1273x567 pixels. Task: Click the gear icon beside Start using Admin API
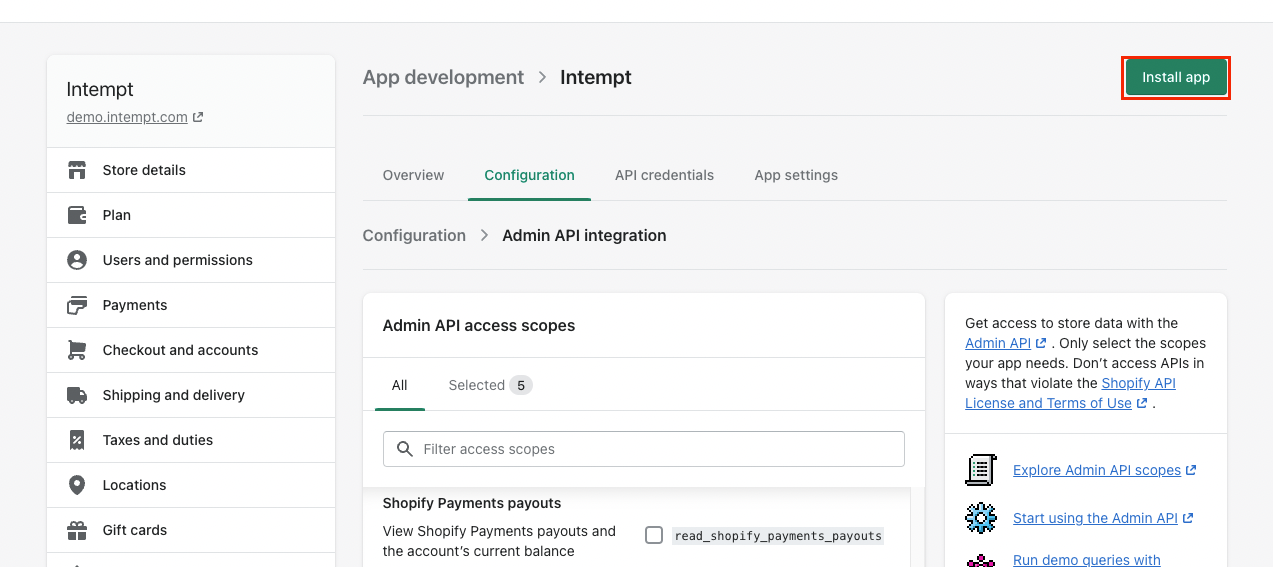pos(981,517)
